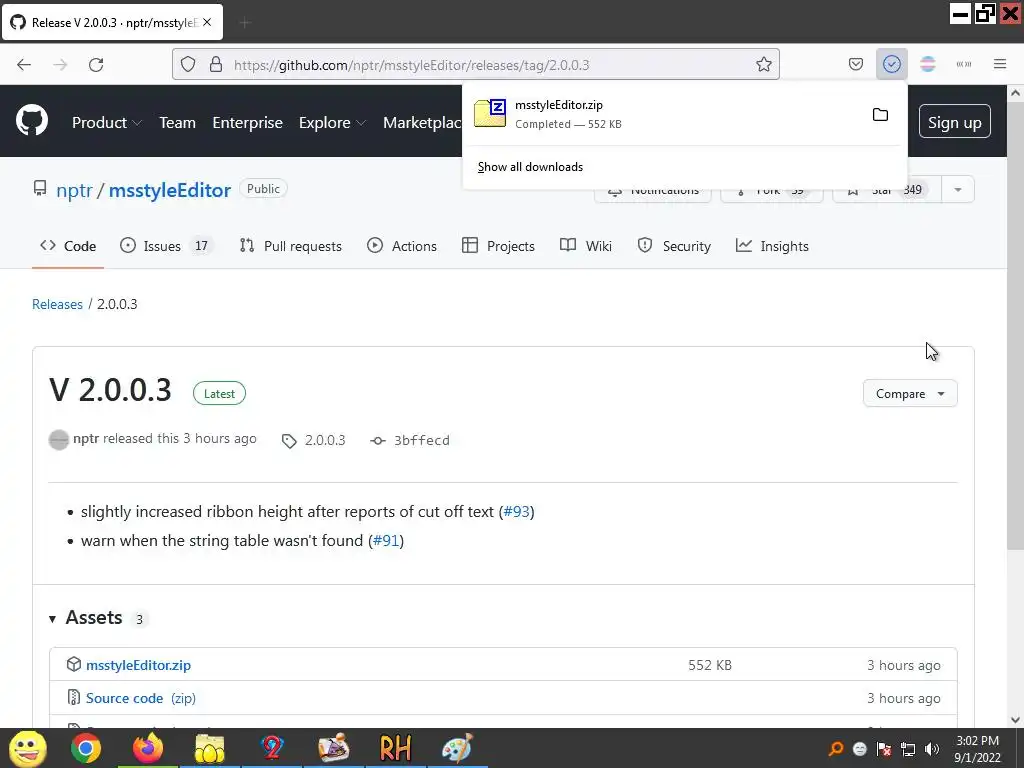Click the magnifier search tray icon
1024x768 pixels.
pos(835,749)
